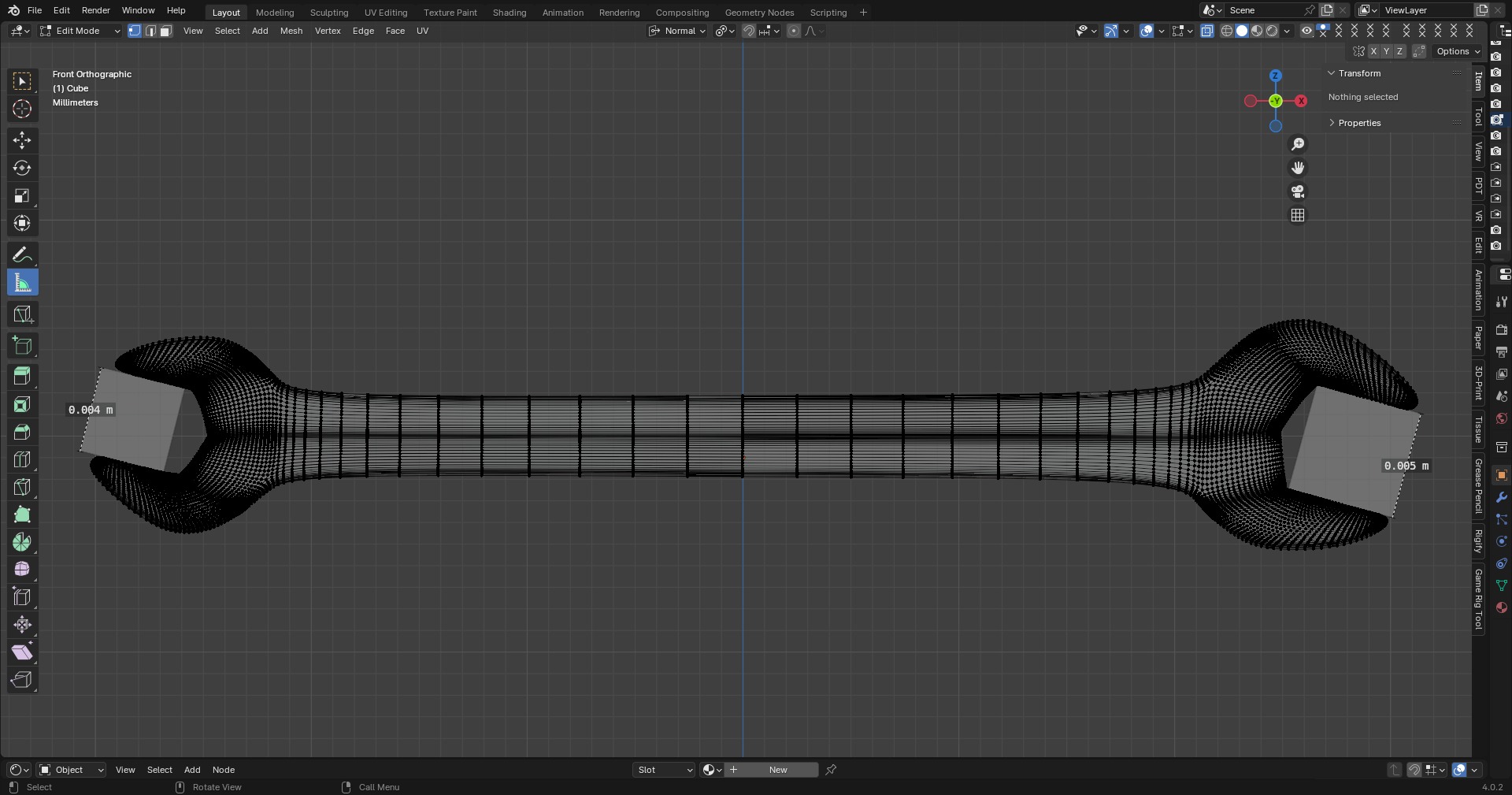Toggle mesh Z axis mirror

click(x=1399, y=51)
